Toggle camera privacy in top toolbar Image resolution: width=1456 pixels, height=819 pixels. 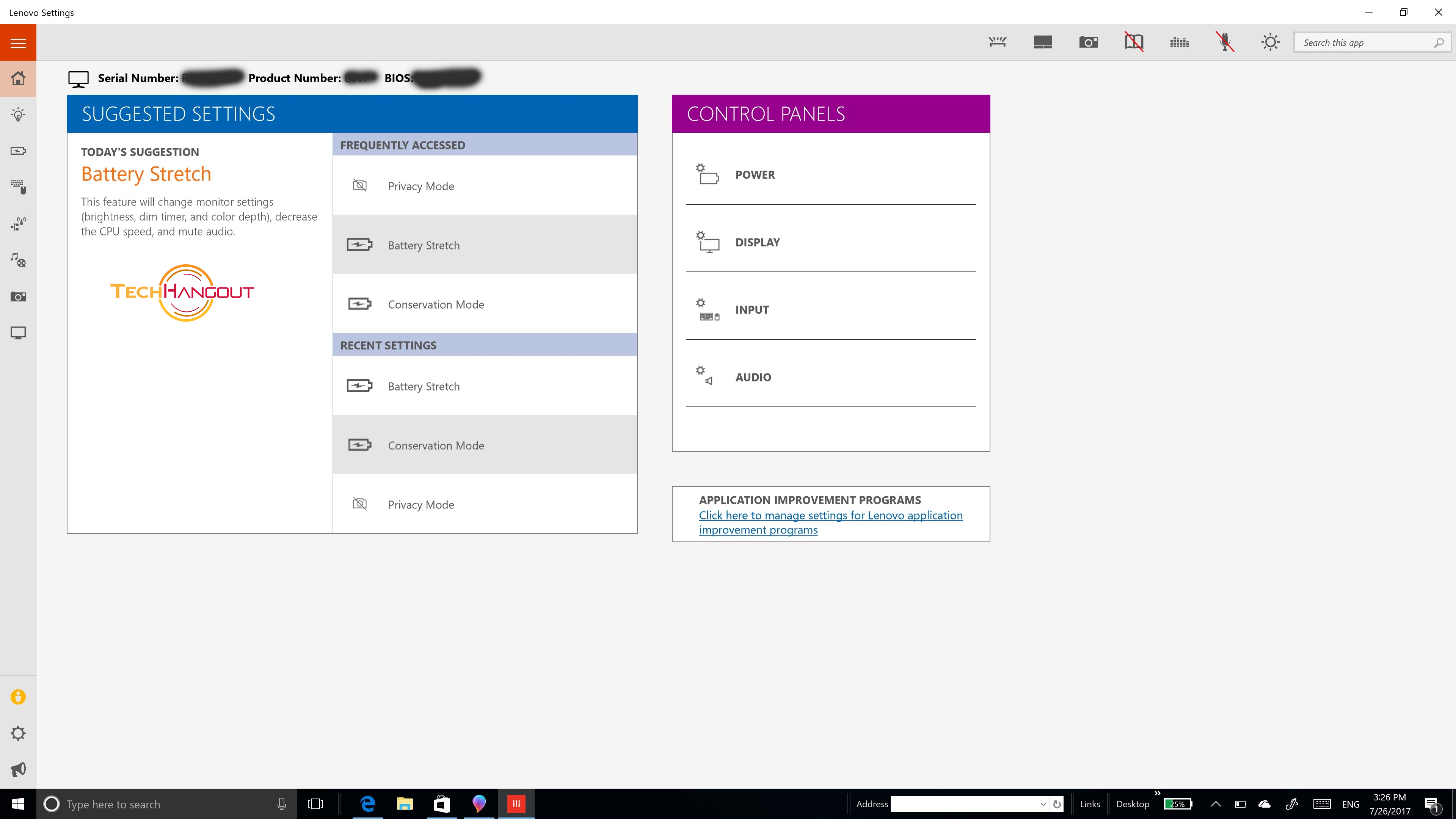point(1088,42)
